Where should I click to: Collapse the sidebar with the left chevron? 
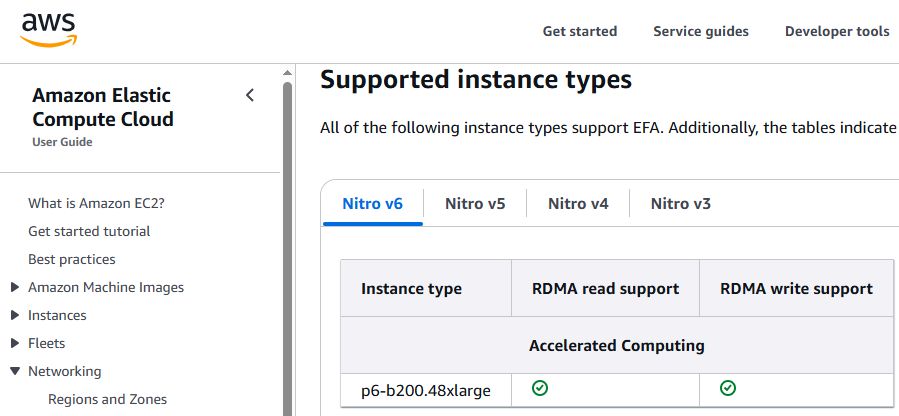coord(250,95)
